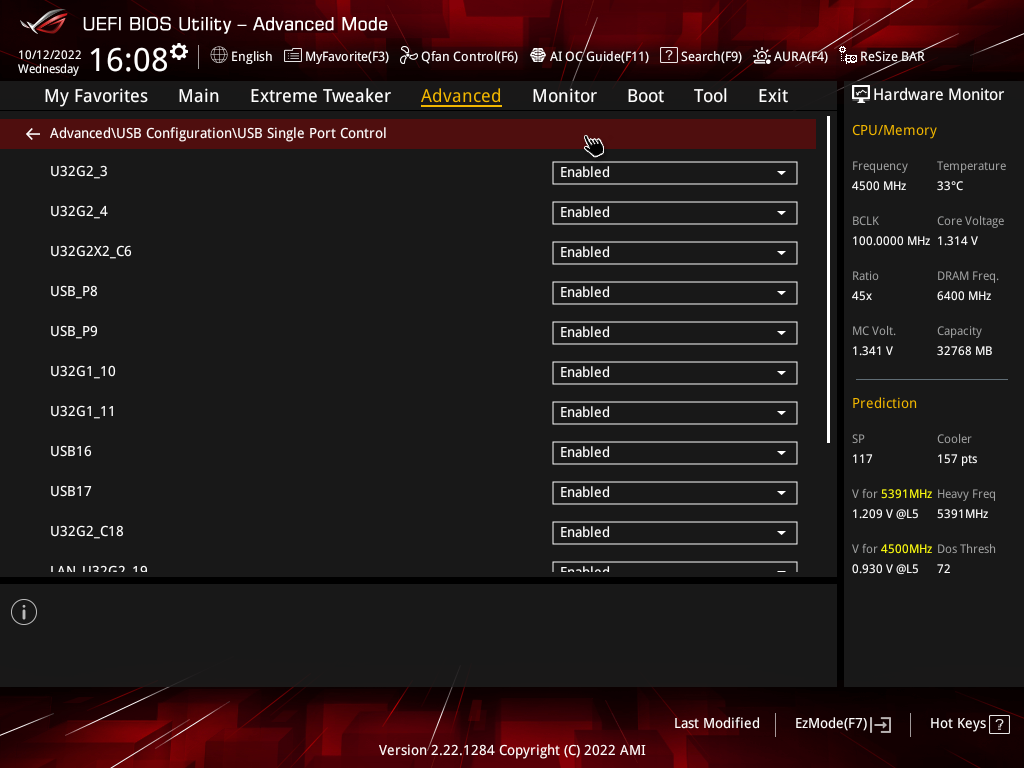The height and width of the screenshot is (768, 1024).
Task: Click the info circle icon
Action: point(24,613)
